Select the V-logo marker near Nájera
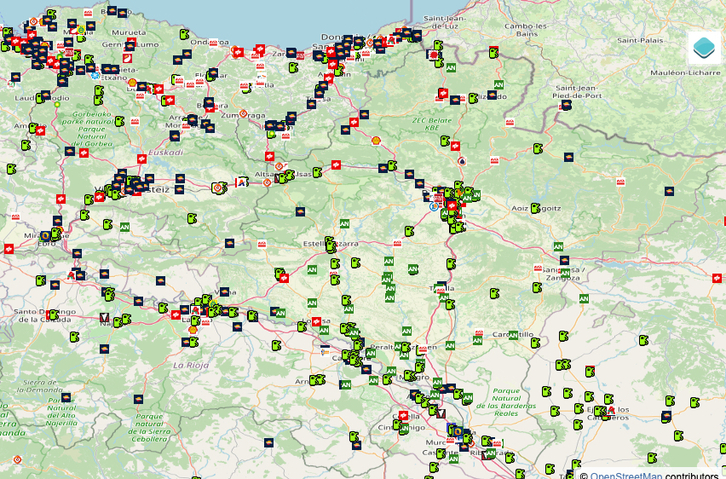 click(x=105, y=317)
